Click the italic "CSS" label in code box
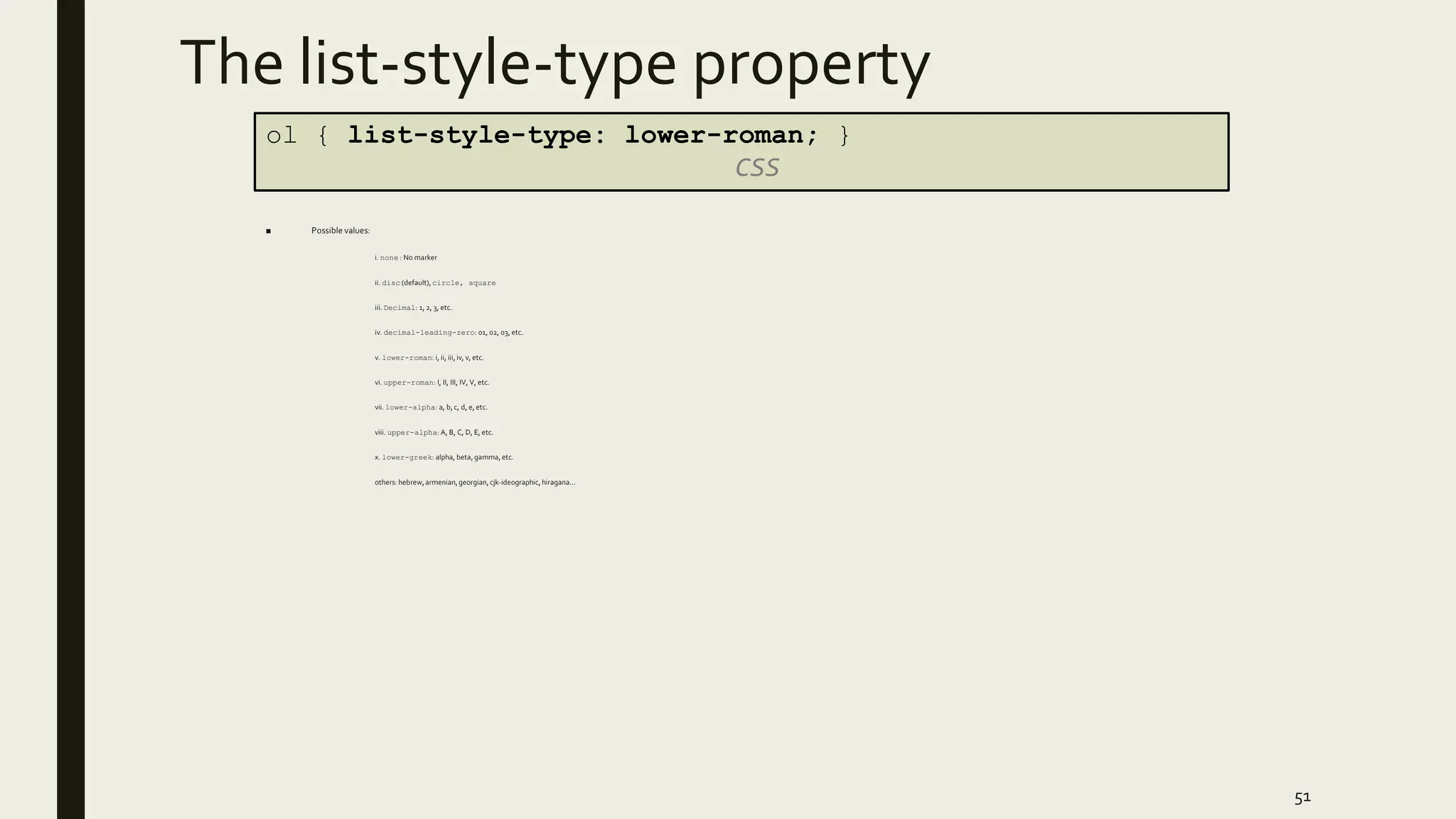1456x819 pixels. click(756, 168)
